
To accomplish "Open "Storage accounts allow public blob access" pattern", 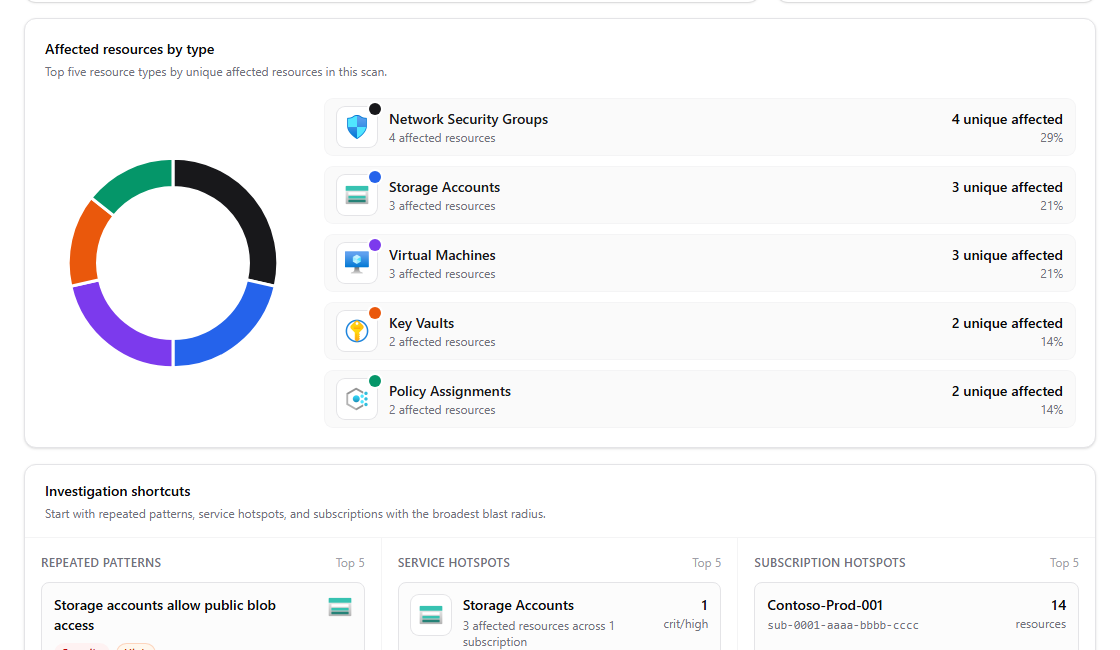I will click(203, 616).
